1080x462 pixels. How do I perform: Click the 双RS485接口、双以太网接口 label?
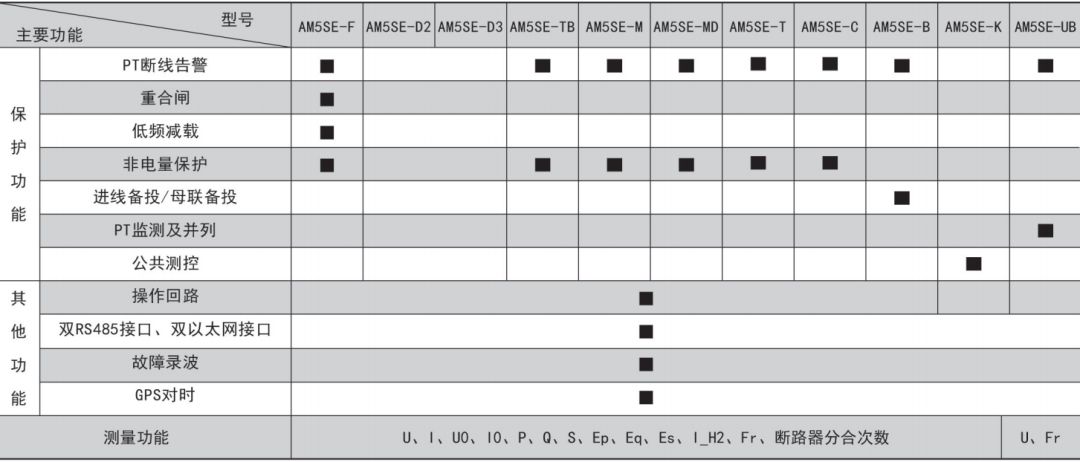tap(165, 330)
